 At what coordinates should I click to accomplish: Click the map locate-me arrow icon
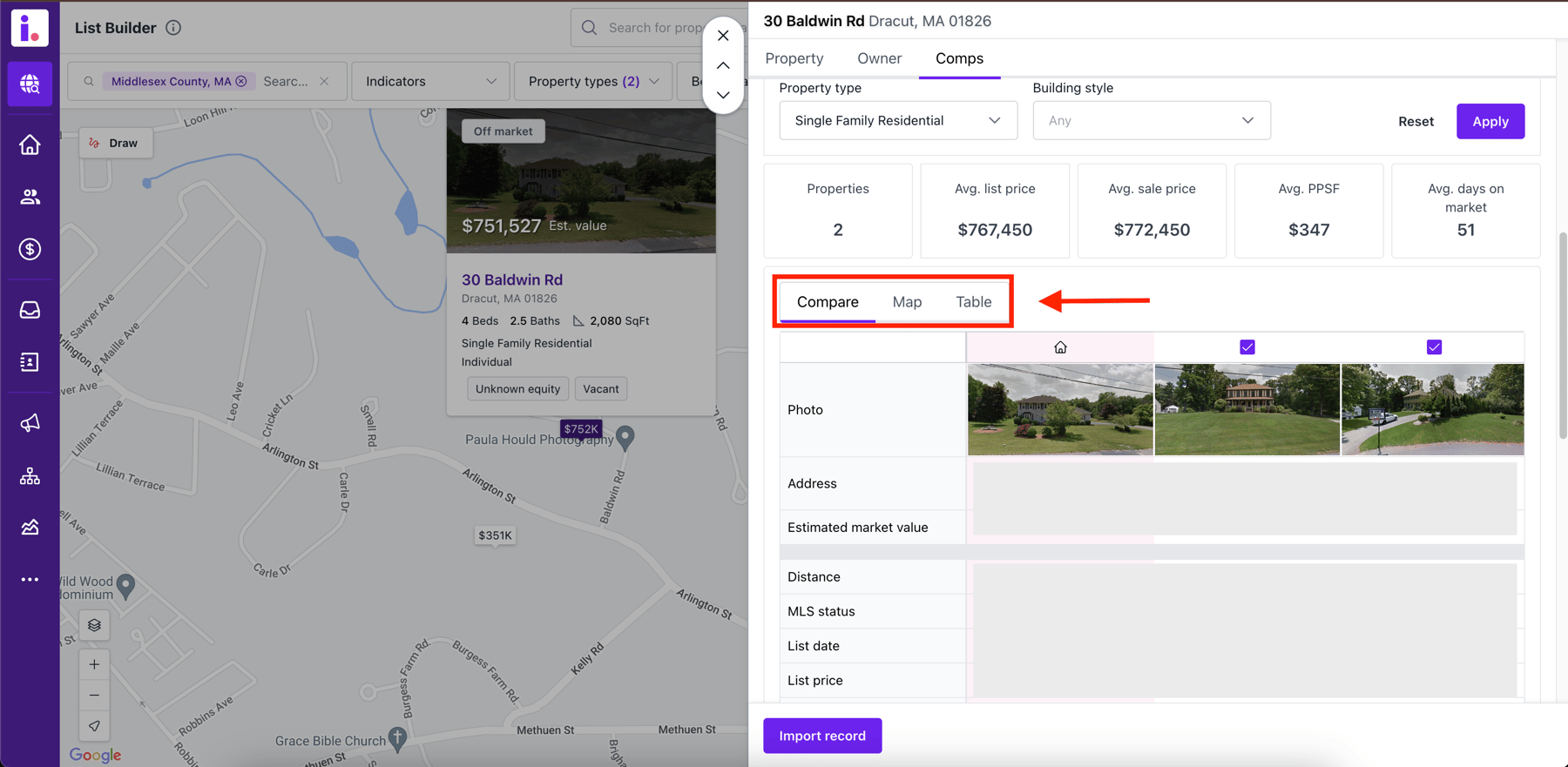(94, 725)
